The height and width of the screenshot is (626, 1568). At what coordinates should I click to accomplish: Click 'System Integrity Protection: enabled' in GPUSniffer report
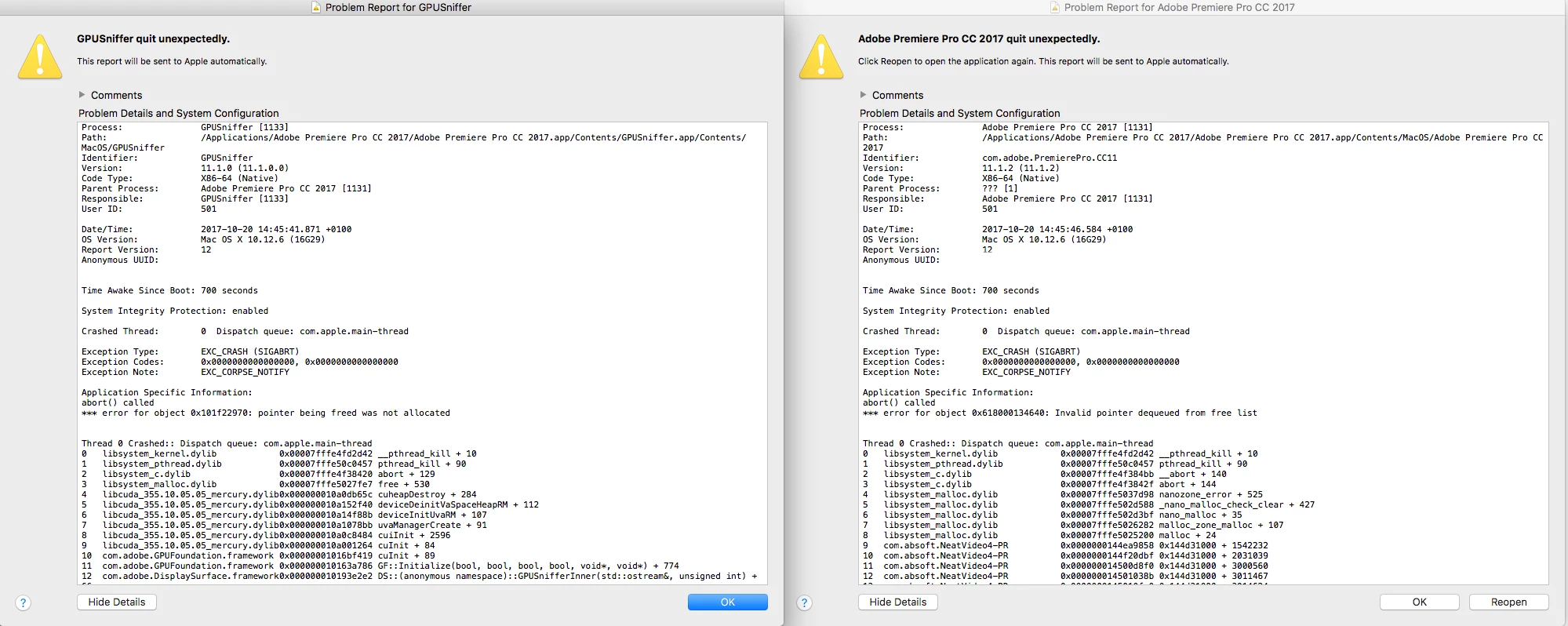point(175,311)
